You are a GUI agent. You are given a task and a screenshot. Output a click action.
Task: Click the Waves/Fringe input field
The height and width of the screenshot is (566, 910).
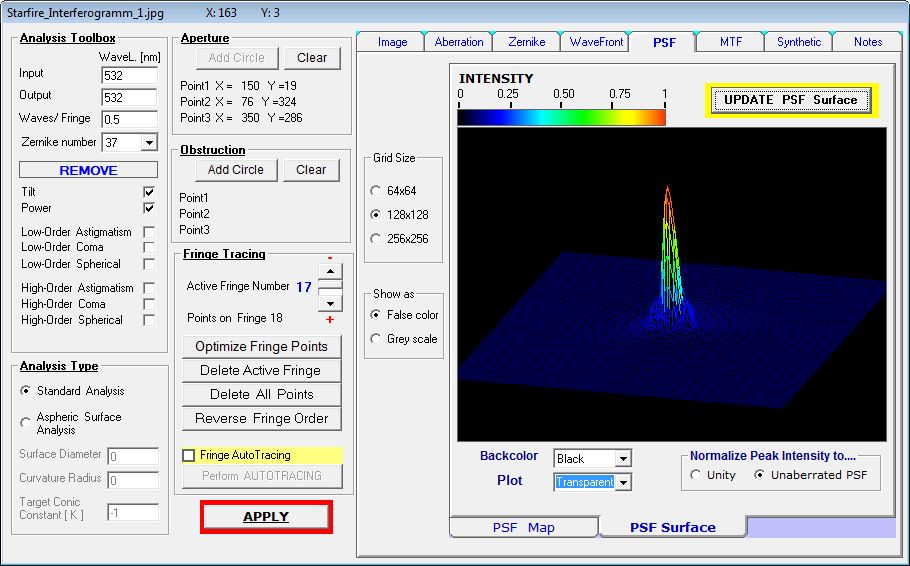coord(129,120)
